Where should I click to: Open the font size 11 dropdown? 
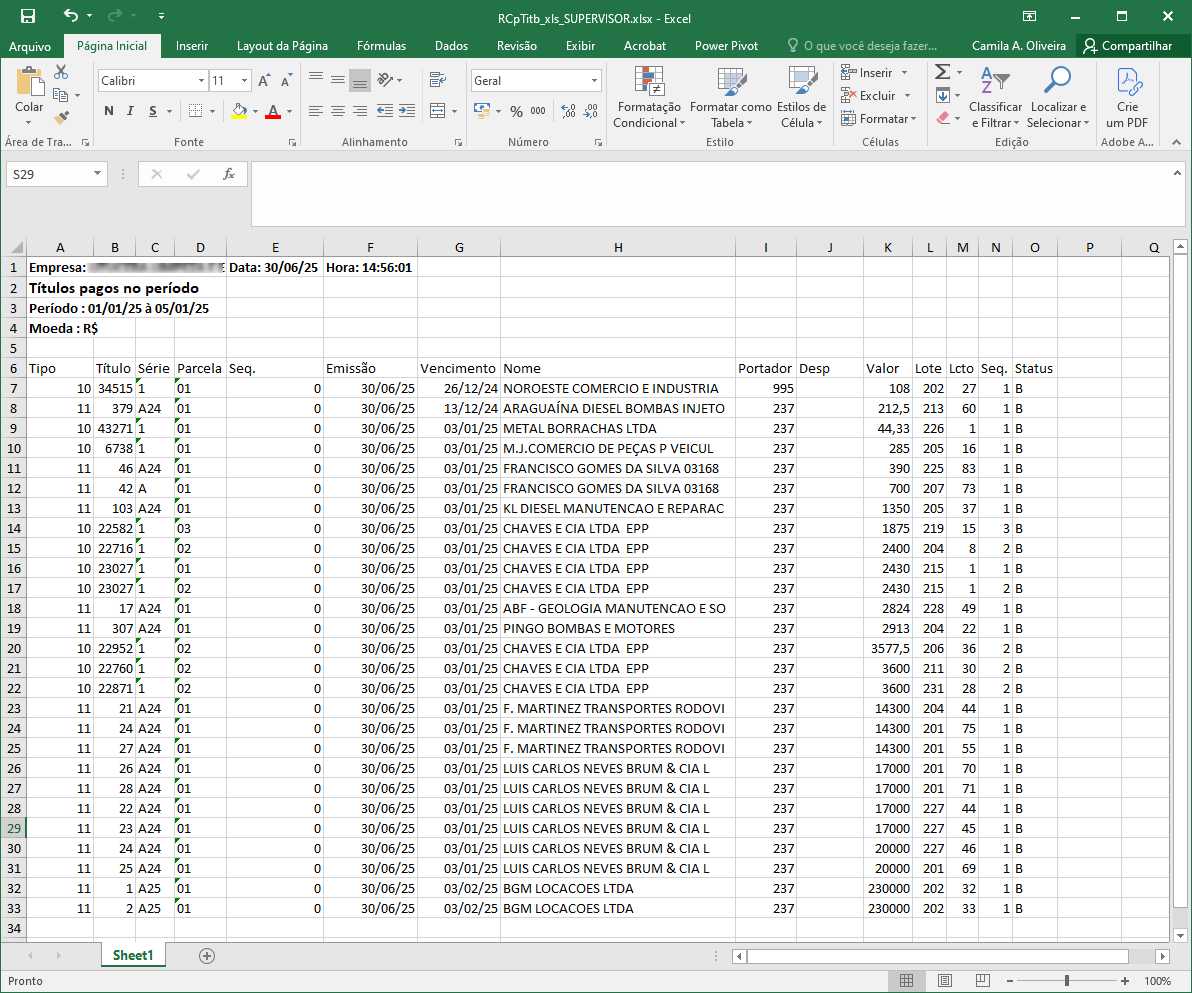click(x=244, y=81)
